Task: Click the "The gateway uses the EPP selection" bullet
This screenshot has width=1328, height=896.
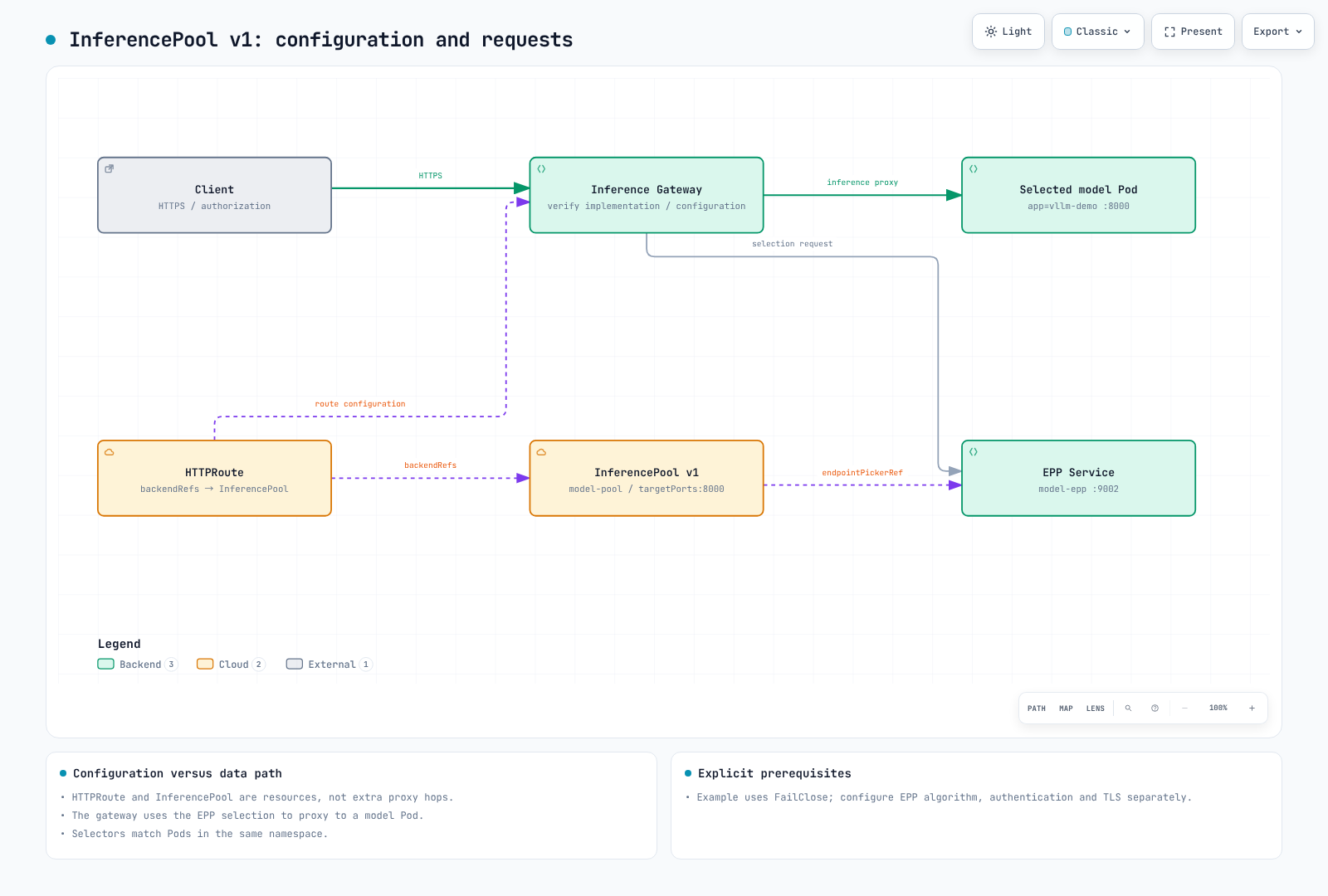Action: (x=247, y=816)
